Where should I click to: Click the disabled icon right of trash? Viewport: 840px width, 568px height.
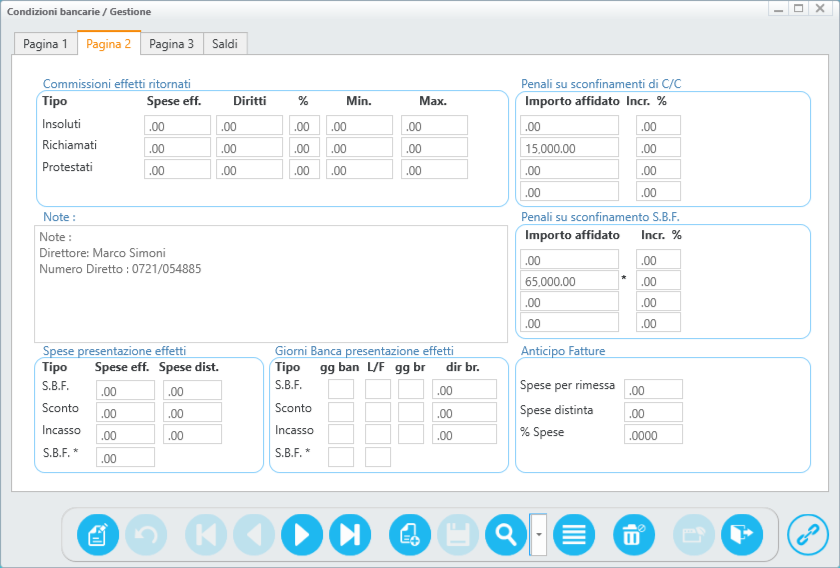694,534
